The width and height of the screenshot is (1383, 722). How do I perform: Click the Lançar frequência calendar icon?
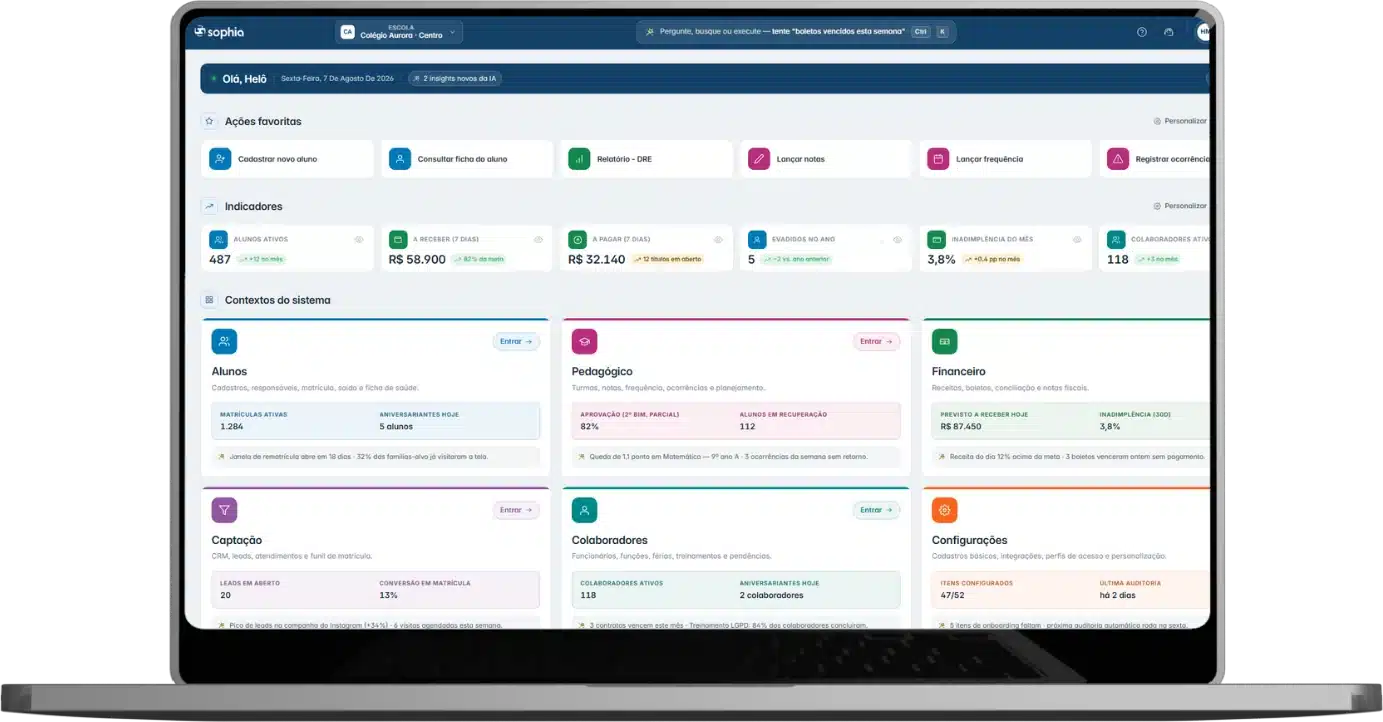click(938, 159)
